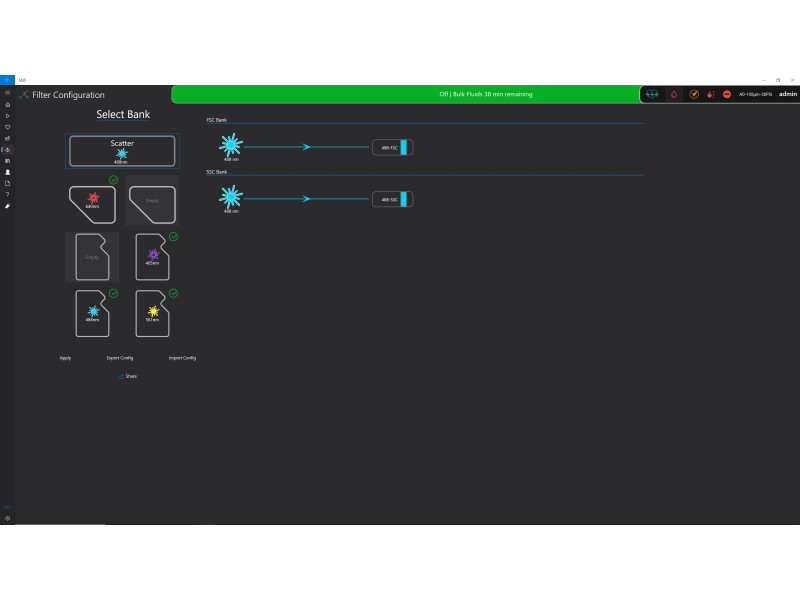Pick the blue 488nm laser bank
This screenshot has height=600, width=800.
(92, 313)
